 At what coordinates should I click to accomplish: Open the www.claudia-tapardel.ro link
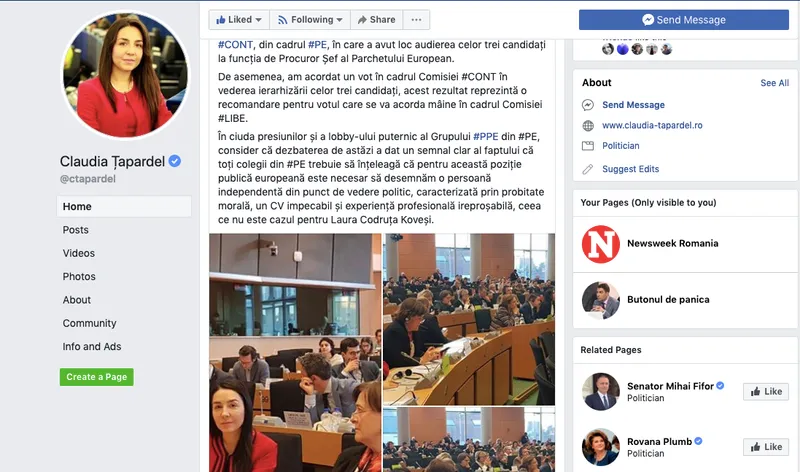pos(652,126)
